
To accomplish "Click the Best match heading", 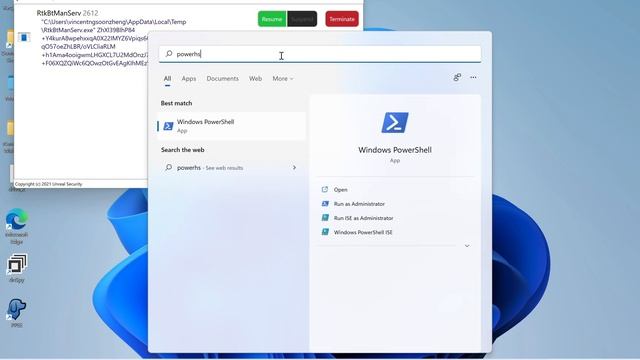I will [x=176, y=103].
